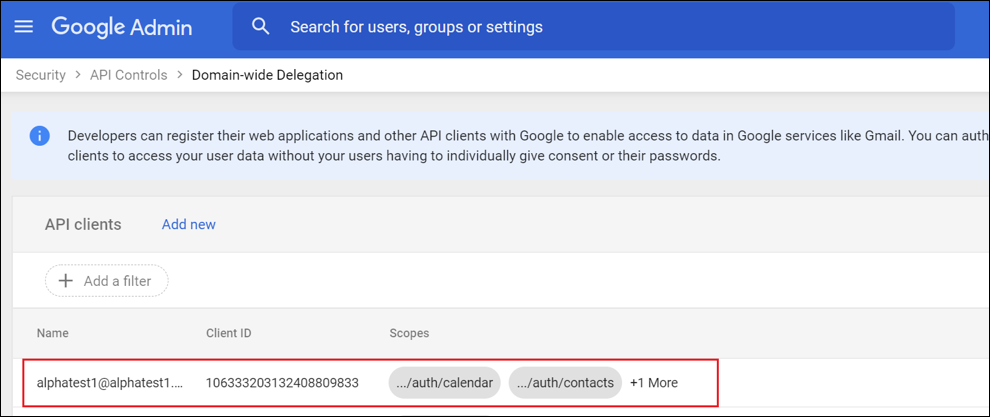Select the Domain-wide Delegation breadcrumb

coord(267,75)
